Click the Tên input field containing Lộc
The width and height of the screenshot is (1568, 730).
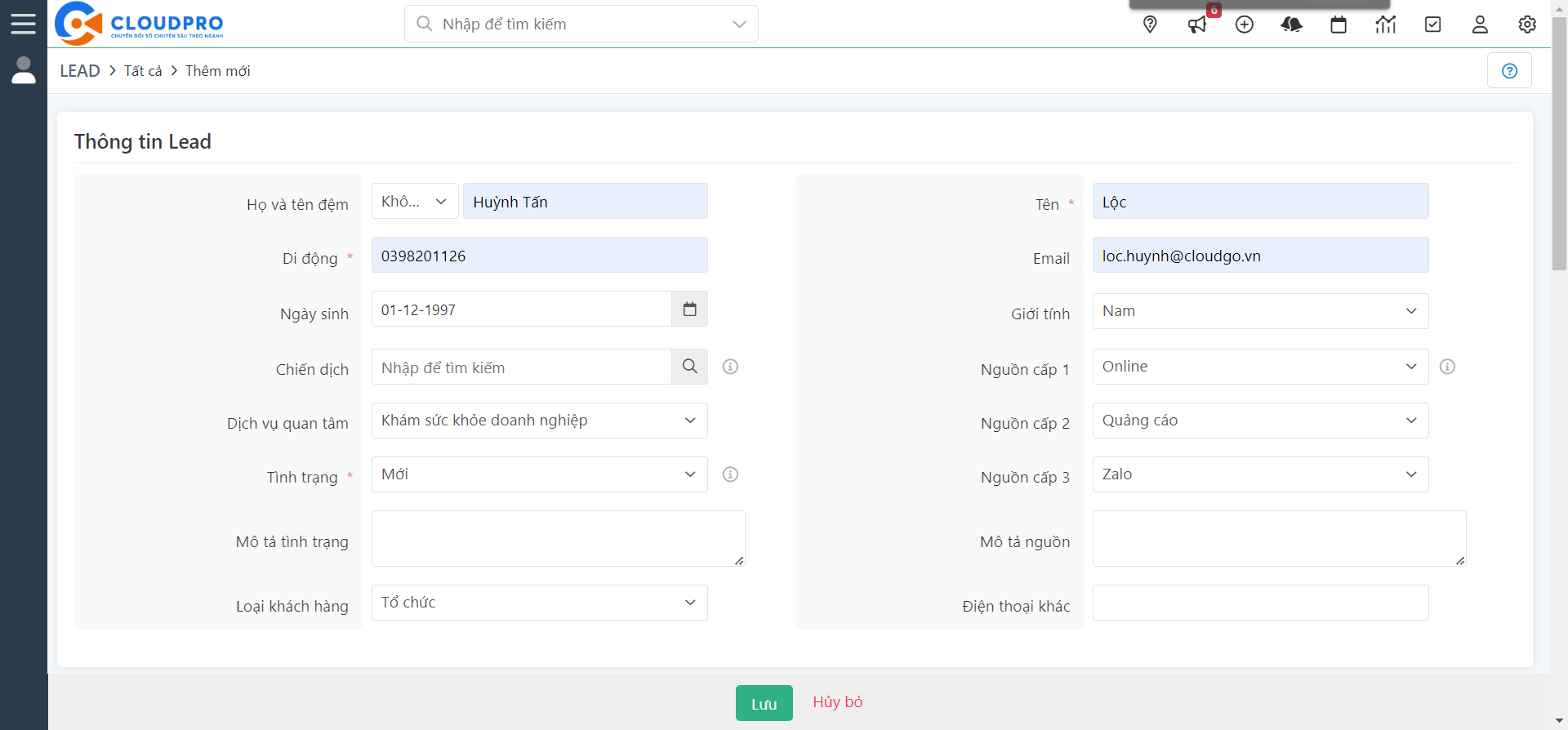1260,201
